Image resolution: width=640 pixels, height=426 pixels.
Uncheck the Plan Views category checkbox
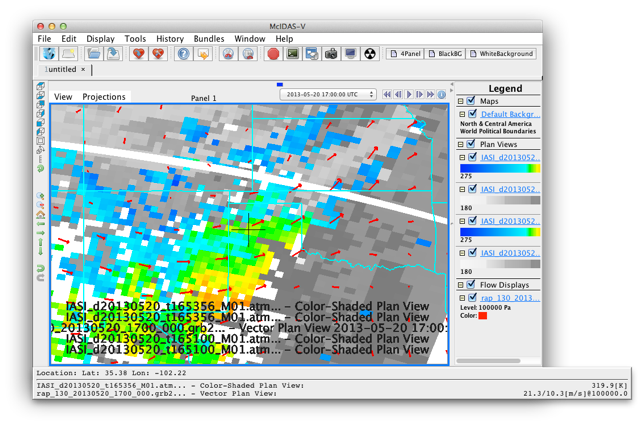click(x=472, y=143)
